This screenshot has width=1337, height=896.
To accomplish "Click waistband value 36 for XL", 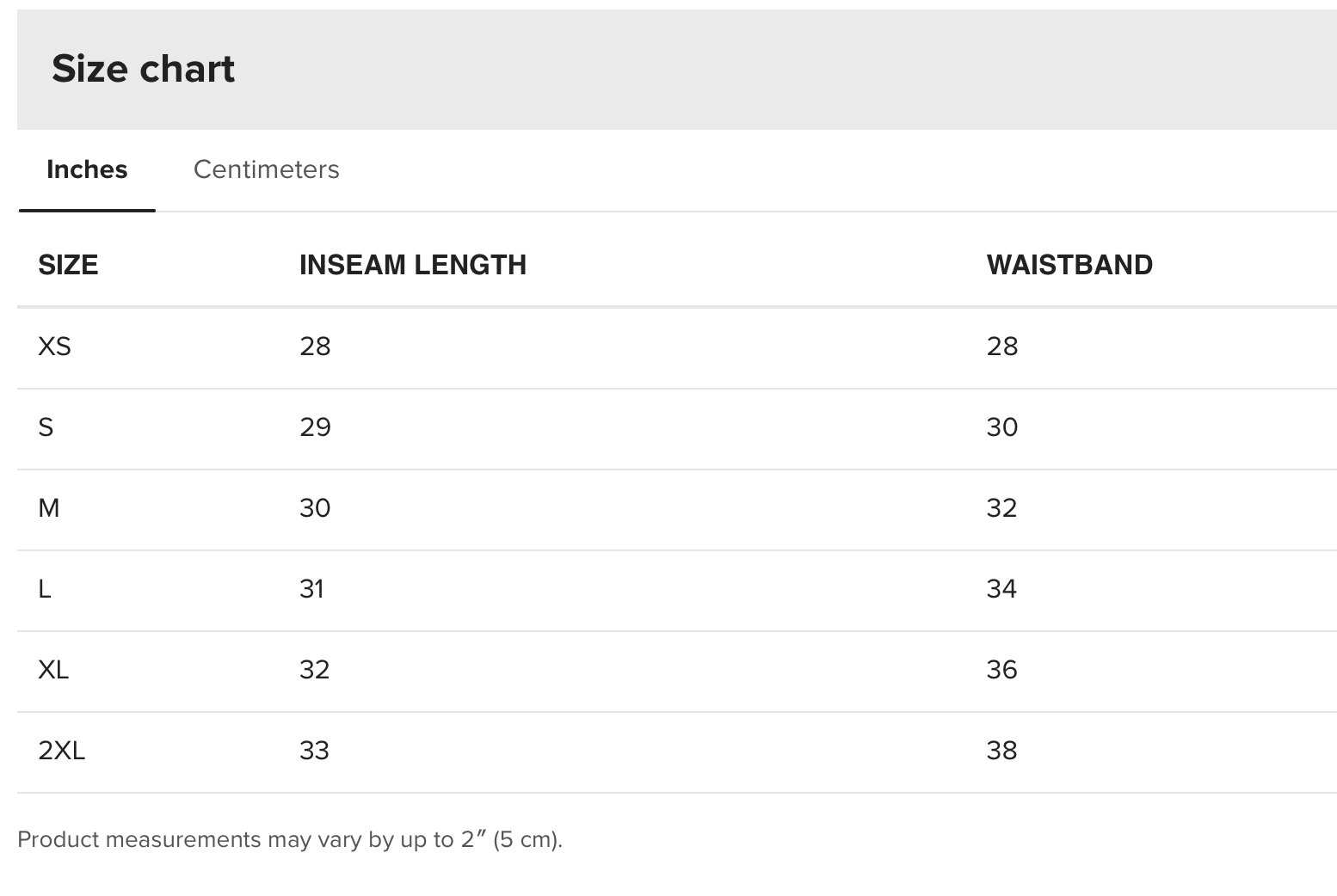I will [x=1002, y=670].
